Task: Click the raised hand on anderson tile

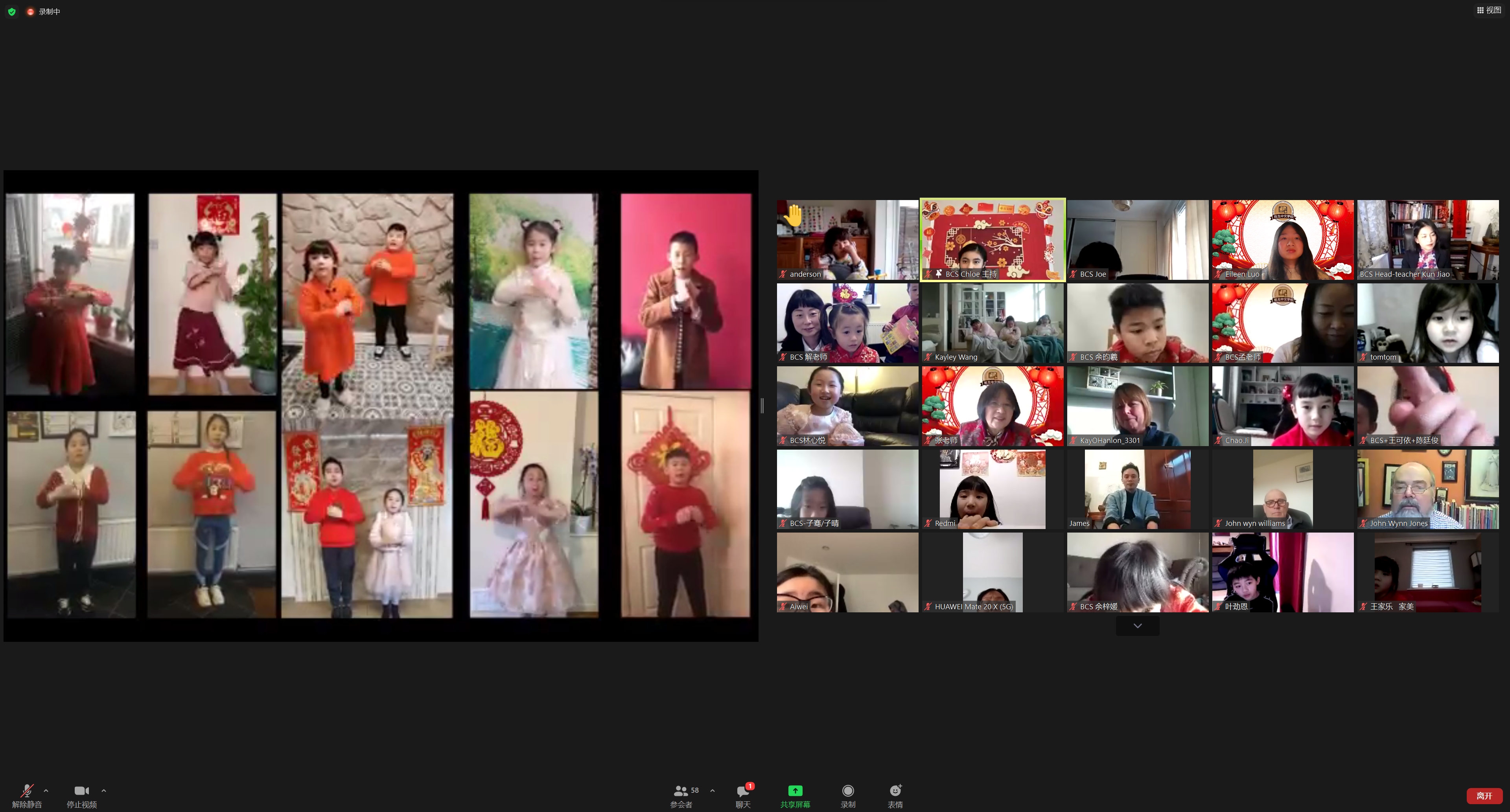Action: point(794,216)
